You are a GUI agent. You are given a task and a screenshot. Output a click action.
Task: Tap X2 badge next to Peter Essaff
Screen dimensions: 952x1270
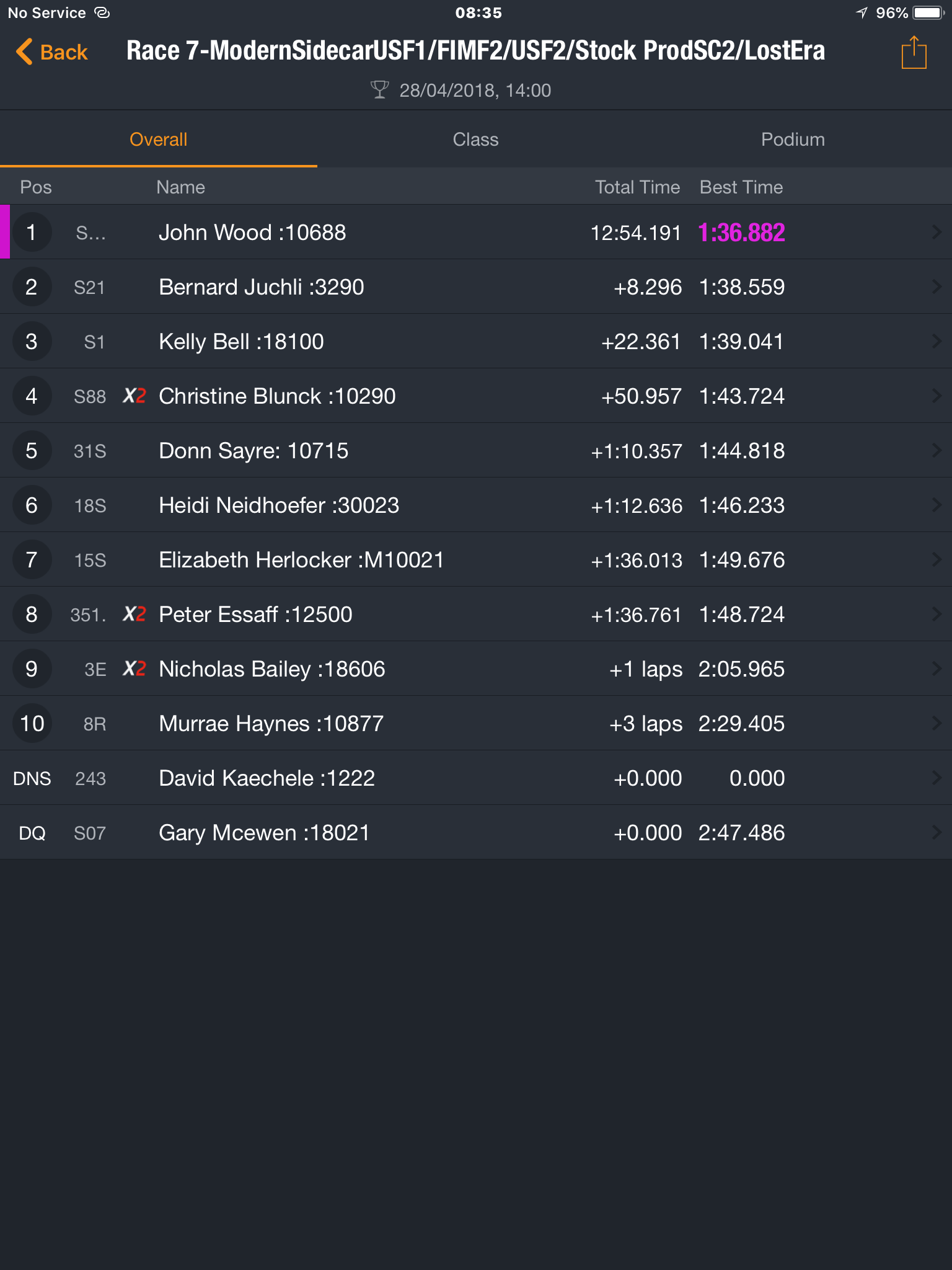pos(134,614)
